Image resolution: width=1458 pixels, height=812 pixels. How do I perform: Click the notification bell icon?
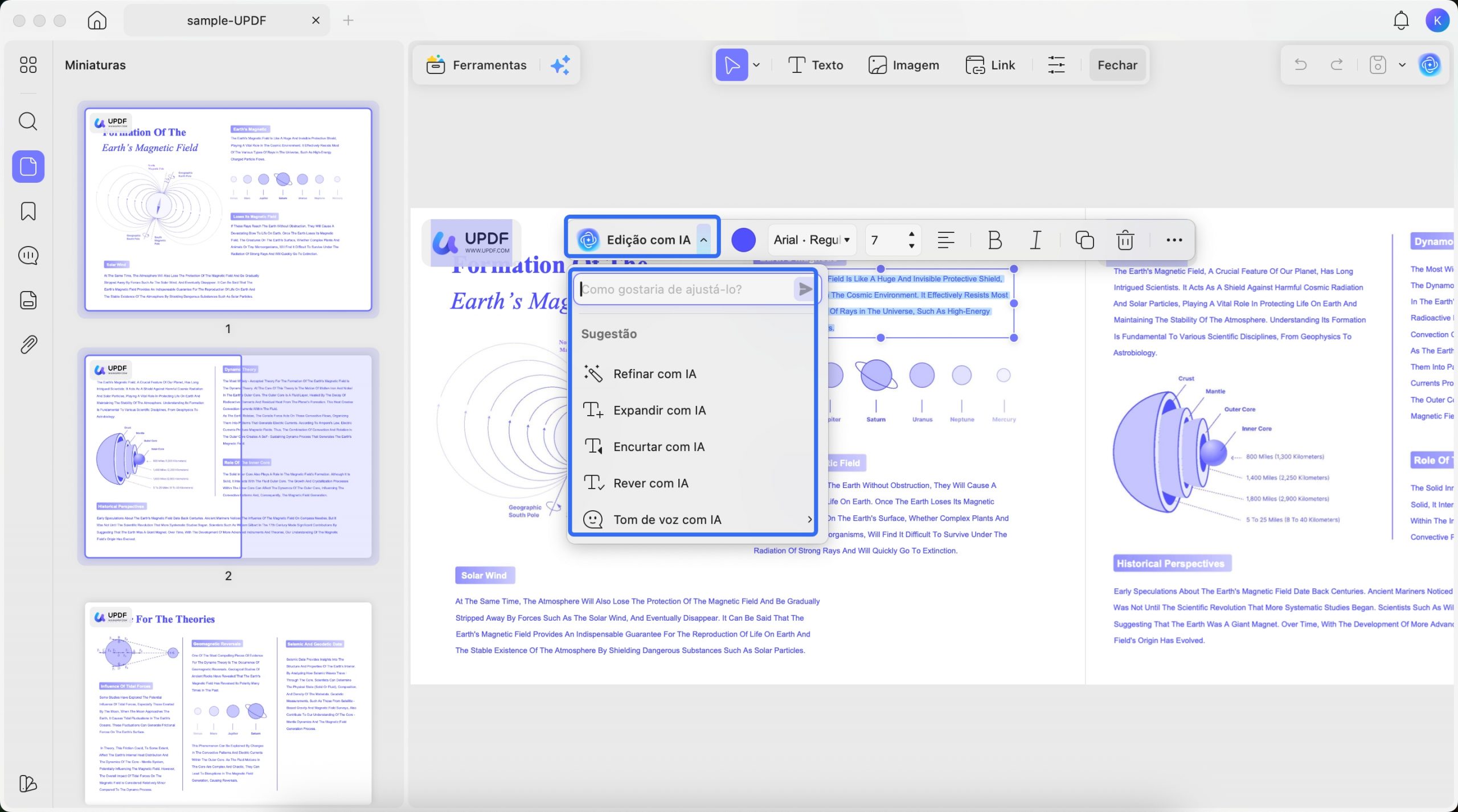(x=1400, y=20)
